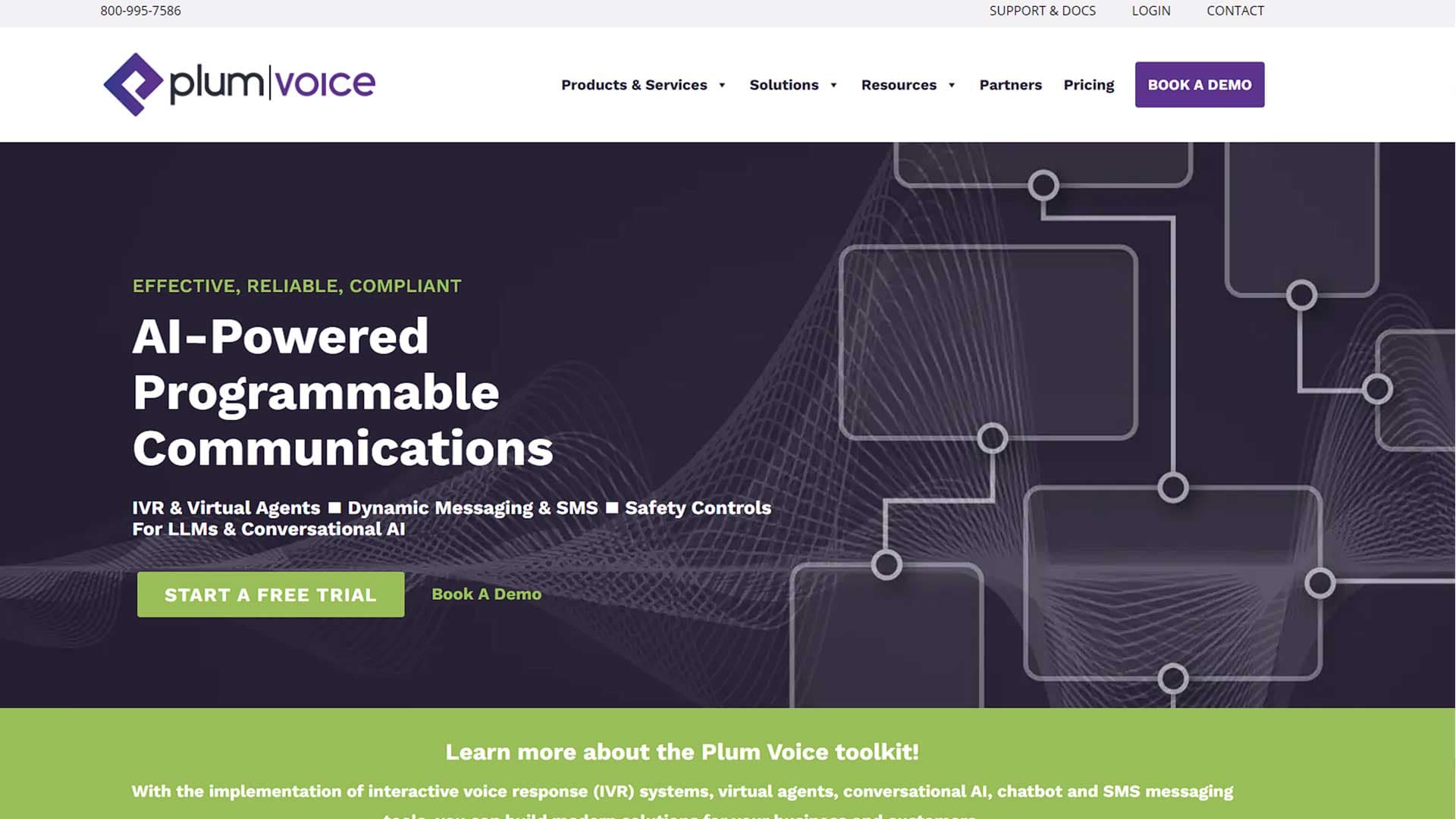
Task: Open the CONTACT link
Action: tap(1235, 11)
